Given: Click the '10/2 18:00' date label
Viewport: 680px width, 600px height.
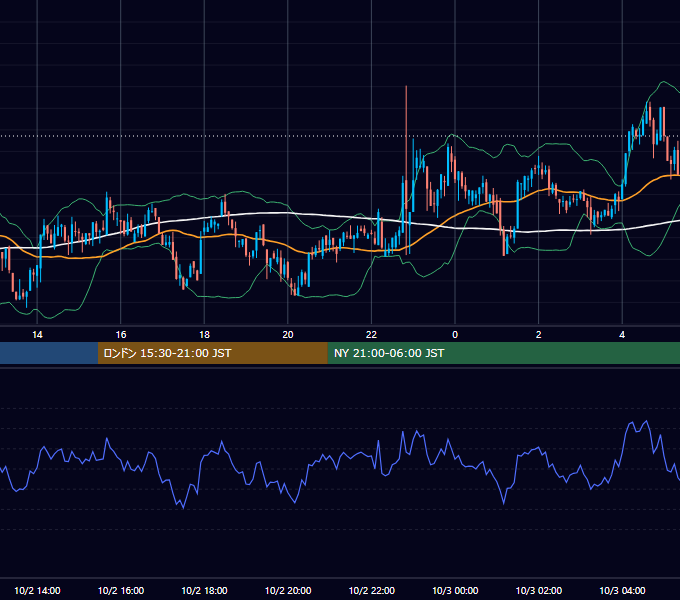Looking at the screenshot, I should pos(204,590).
